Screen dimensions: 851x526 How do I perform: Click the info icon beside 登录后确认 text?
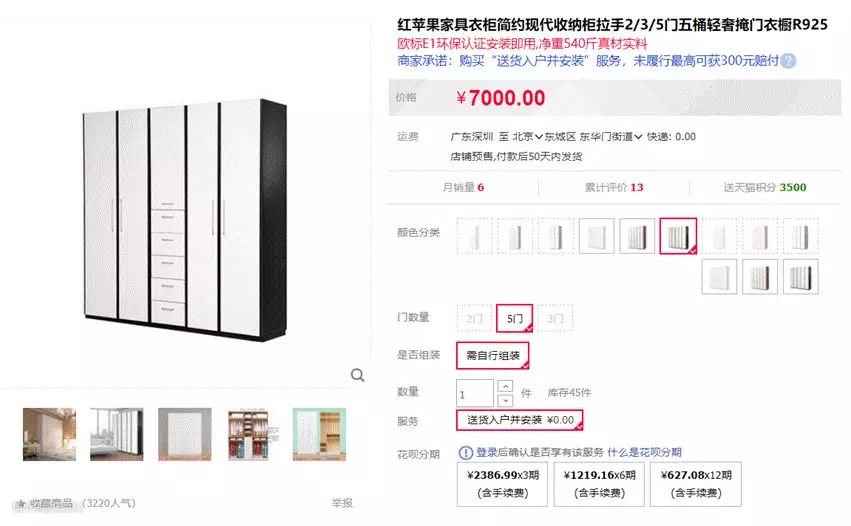coord(466,452)
